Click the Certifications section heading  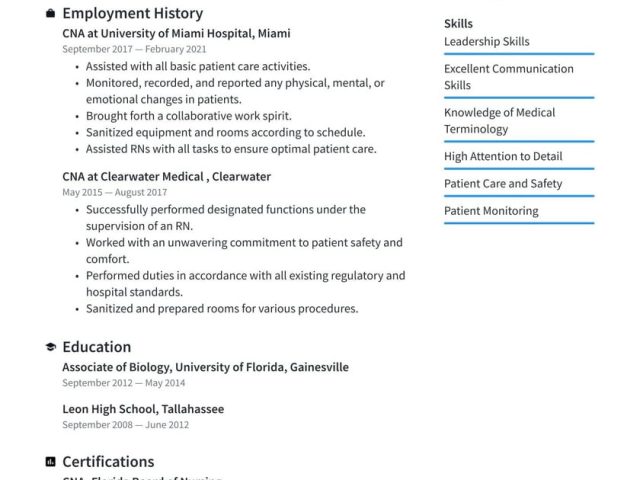(108, 462)
